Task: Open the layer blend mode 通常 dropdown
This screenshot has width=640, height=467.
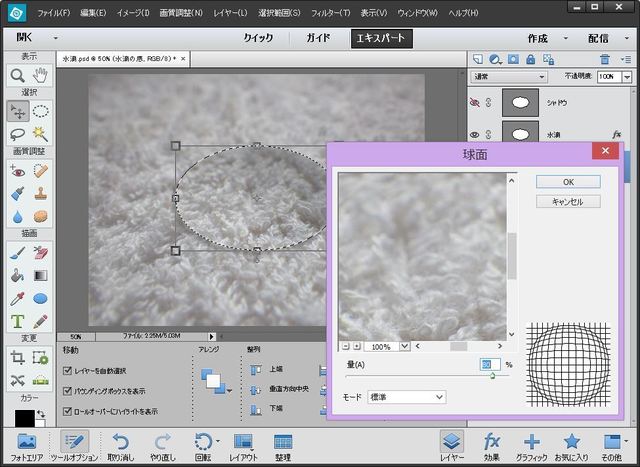Action: tap(510, 76)
